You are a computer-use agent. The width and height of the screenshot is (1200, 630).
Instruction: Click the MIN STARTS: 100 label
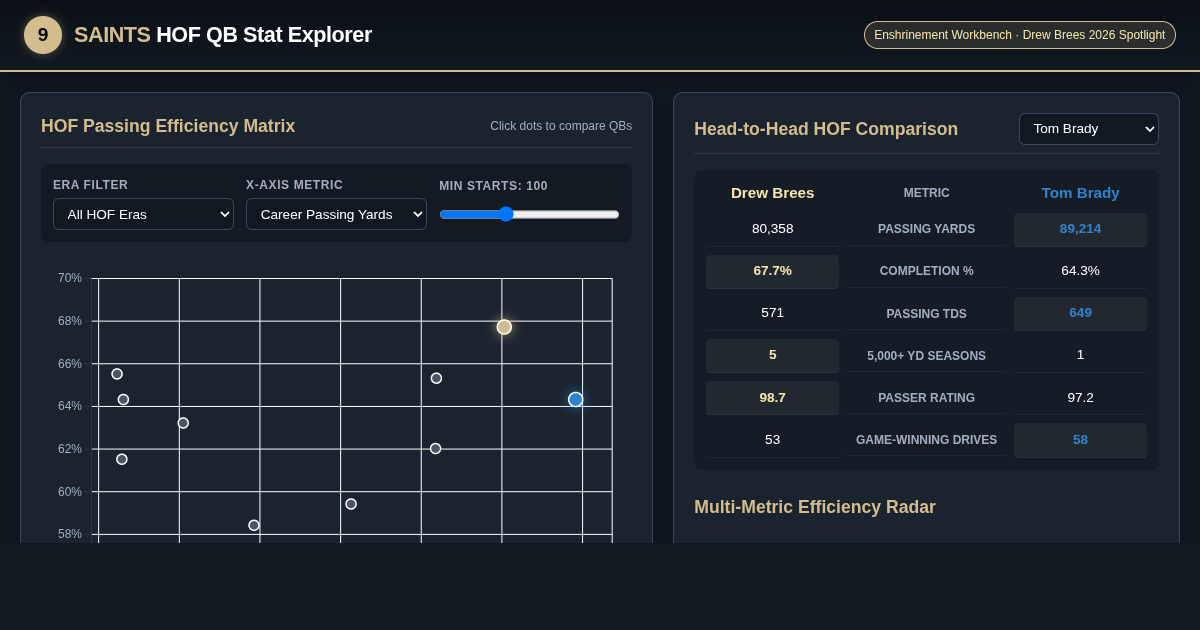493,186
